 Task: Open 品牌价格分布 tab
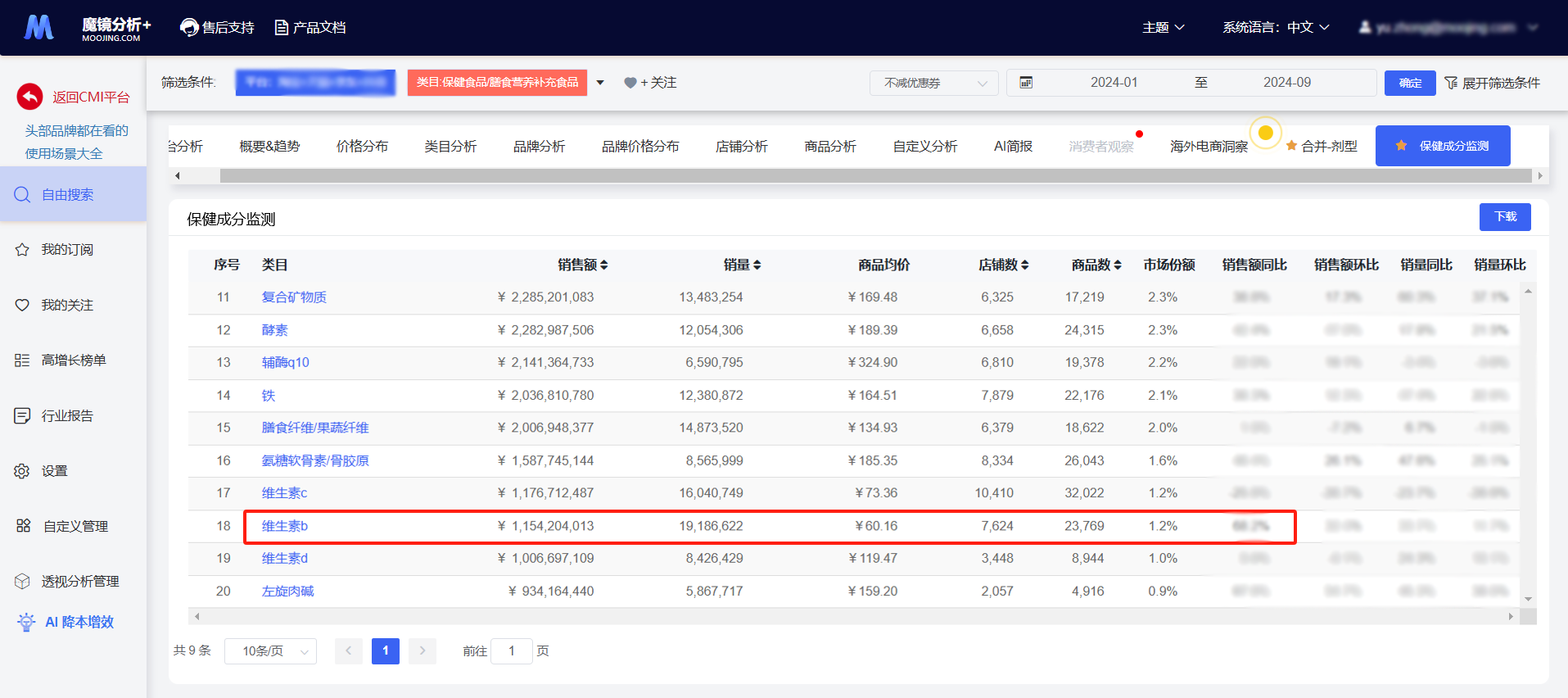tap(640, 146)
